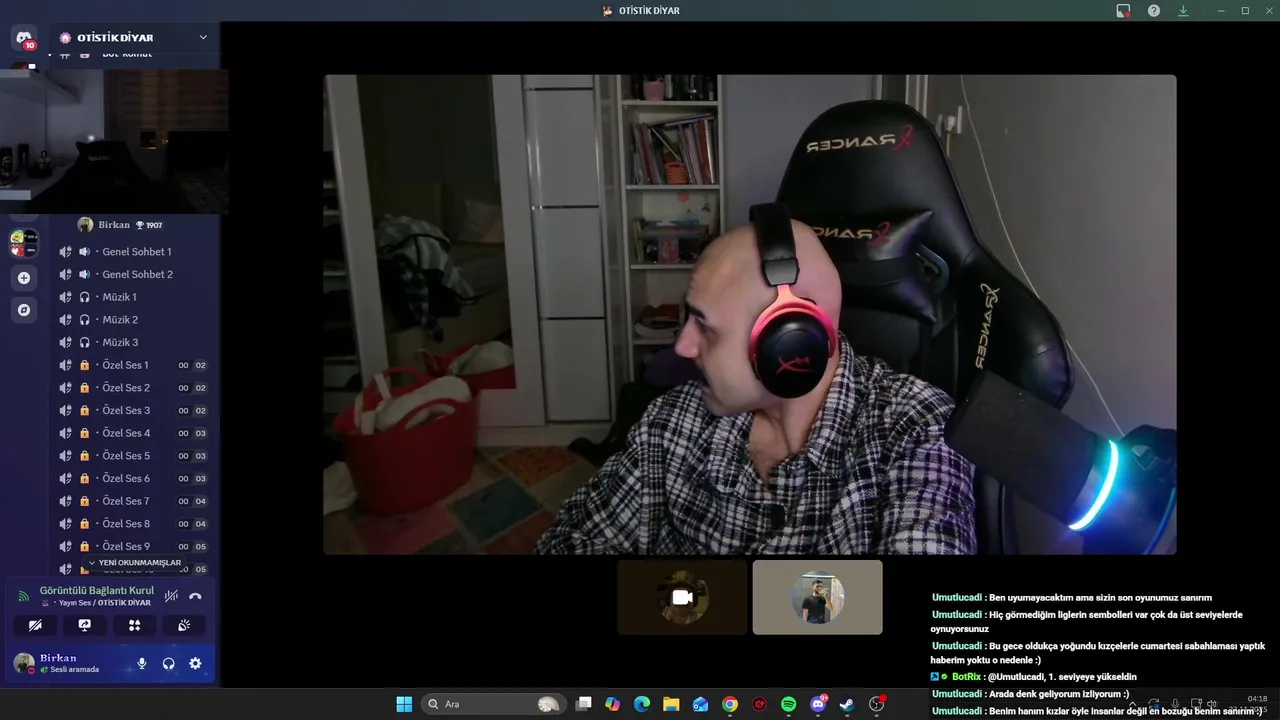Toggle camera on/off button
The image size is (1280, 720).
click(x=35, y=625)
